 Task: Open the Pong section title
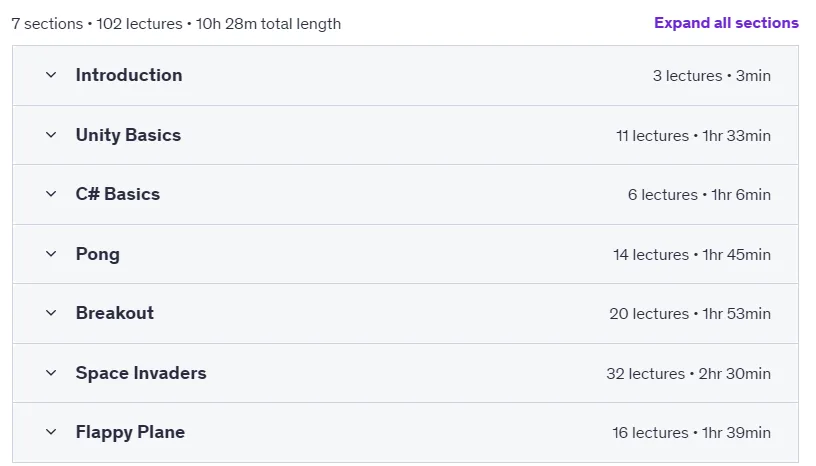click(98, 255)
